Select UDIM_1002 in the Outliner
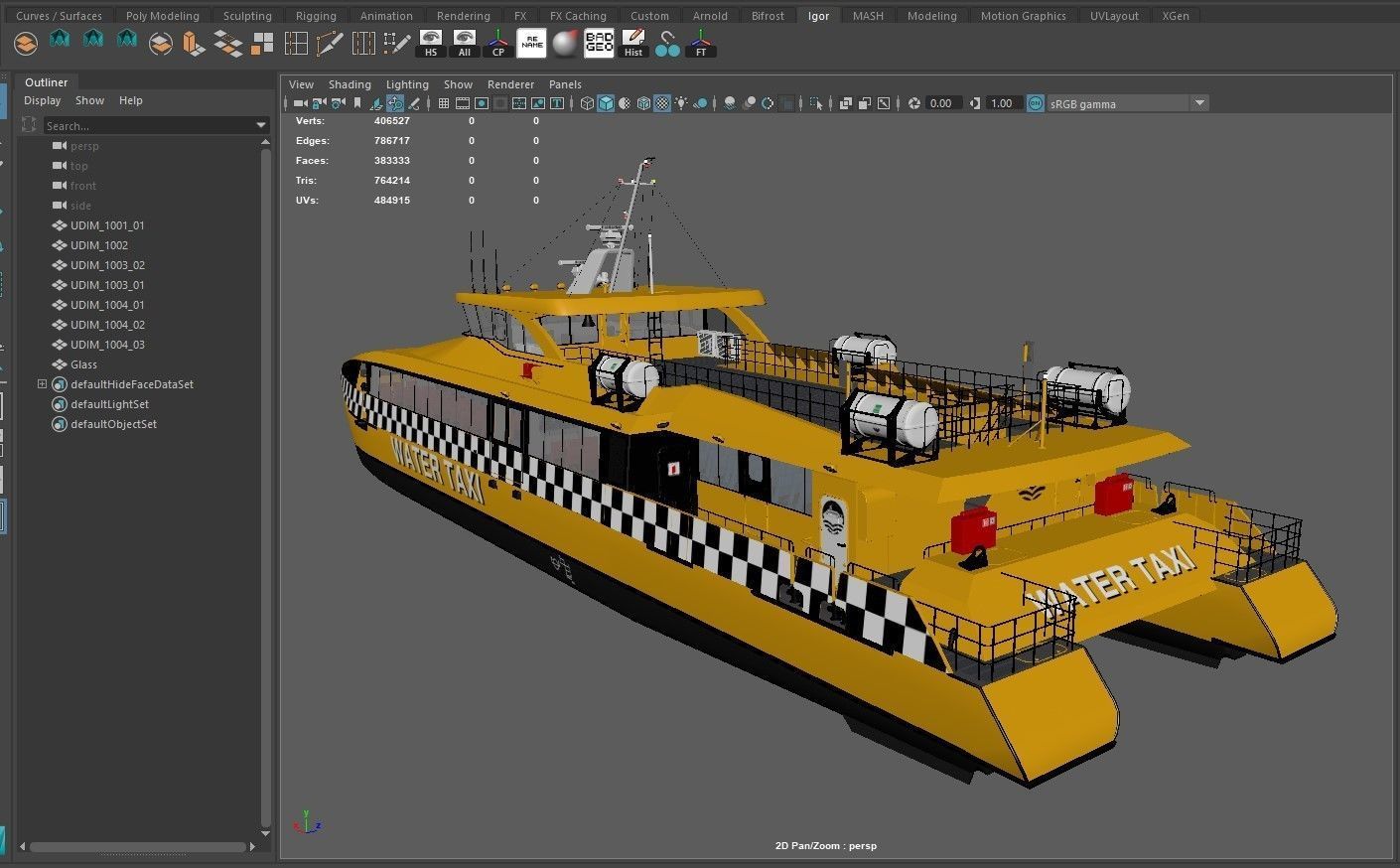1400x868 pixels. pos(98,245)
